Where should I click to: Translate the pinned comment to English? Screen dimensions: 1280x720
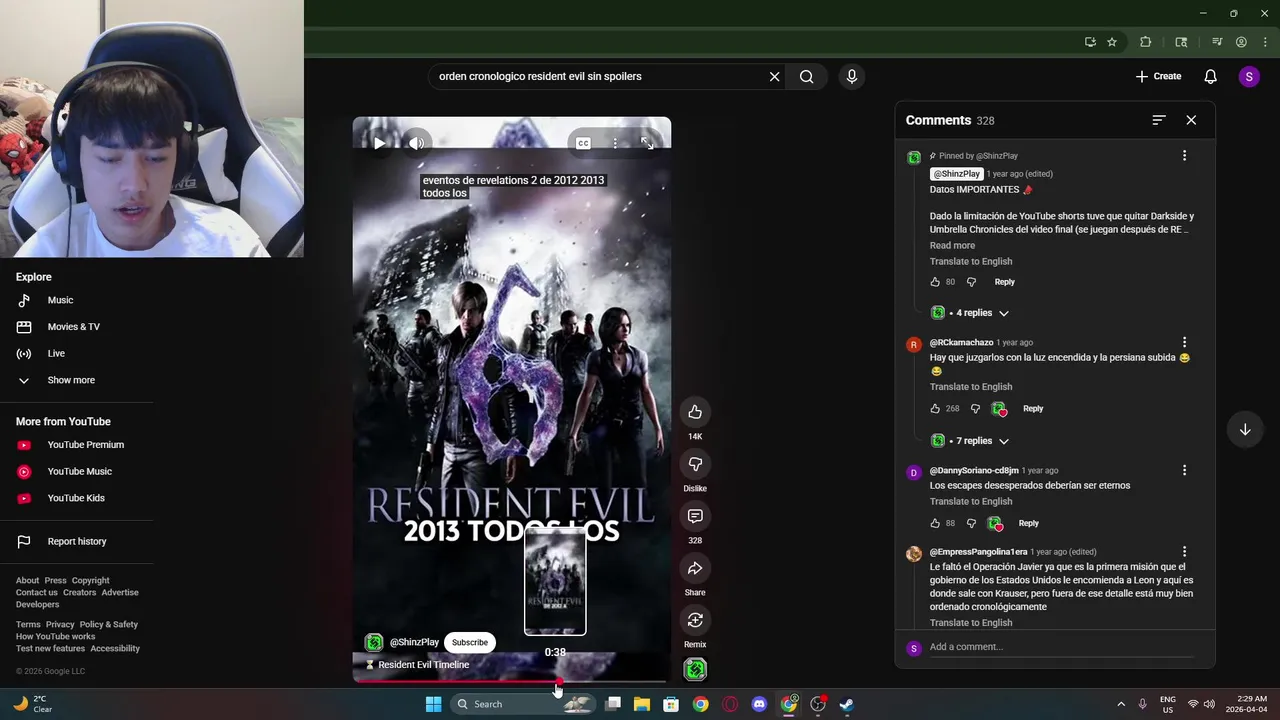pyautogui.click(x=971, y=262)
